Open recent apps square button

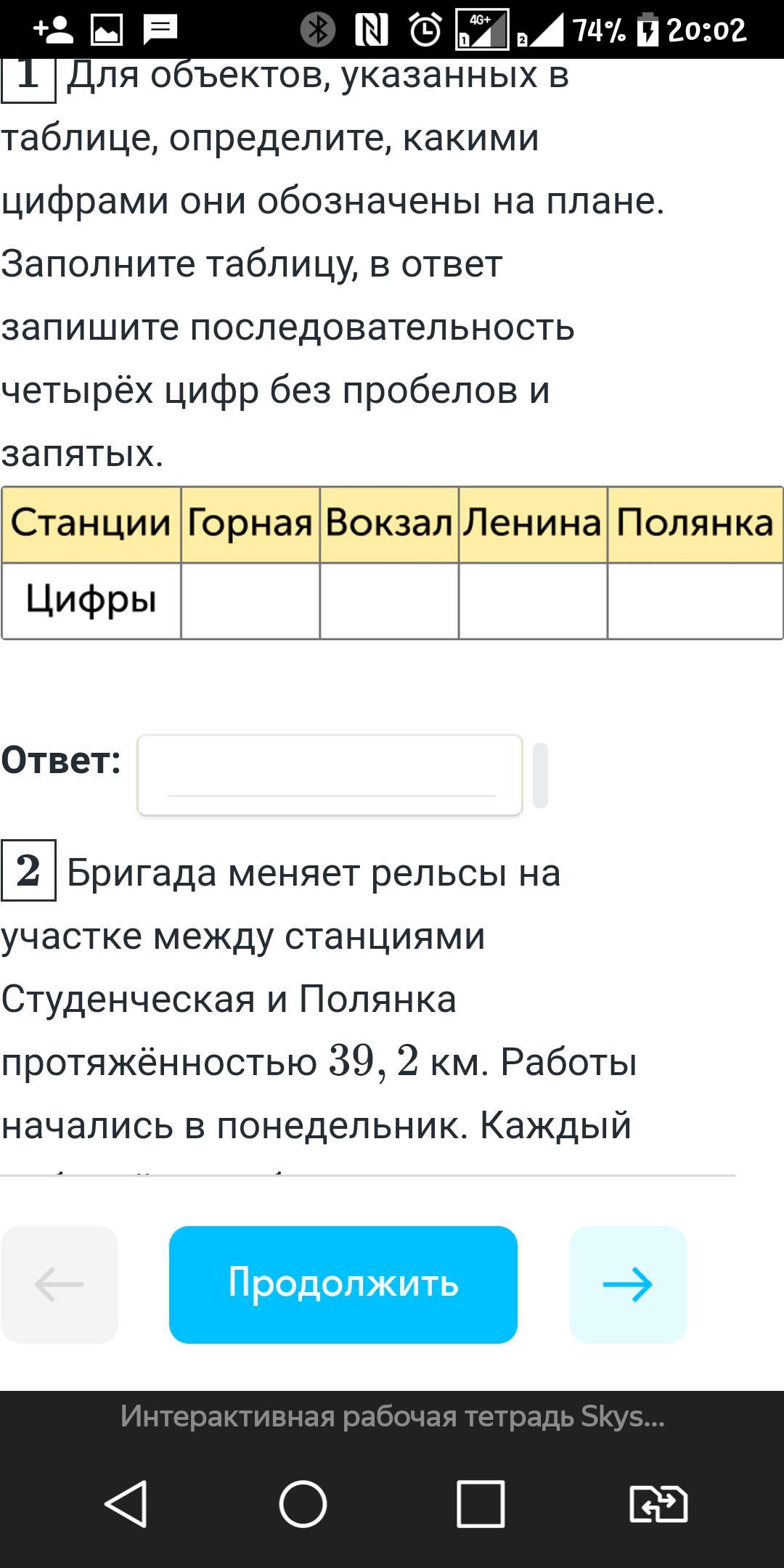click(x=481, y=1503)
